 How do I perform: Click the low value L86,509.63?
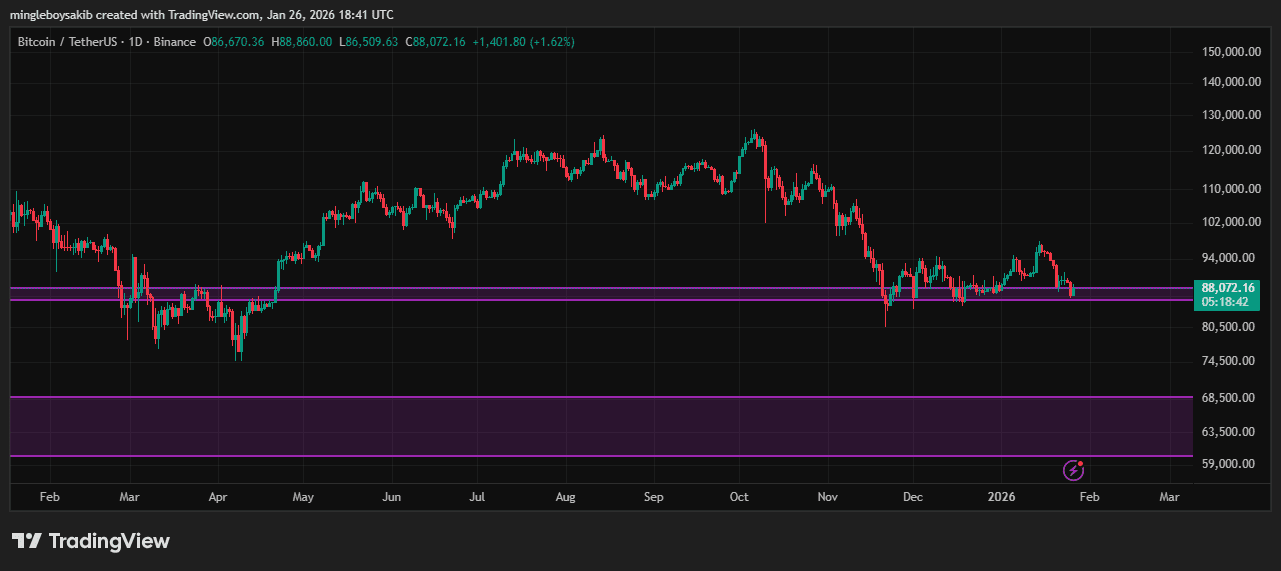click(x=368, y=42)
